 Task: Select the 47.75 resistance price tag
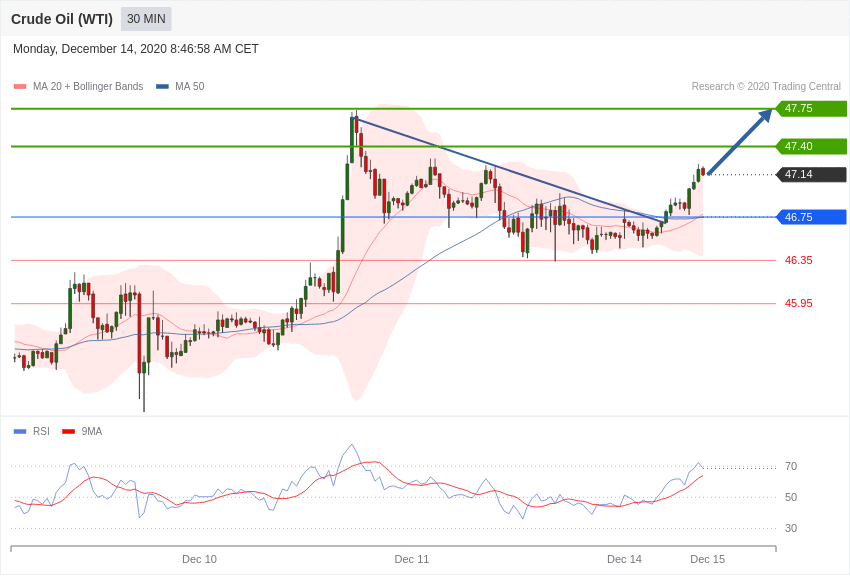coord(812,108)
